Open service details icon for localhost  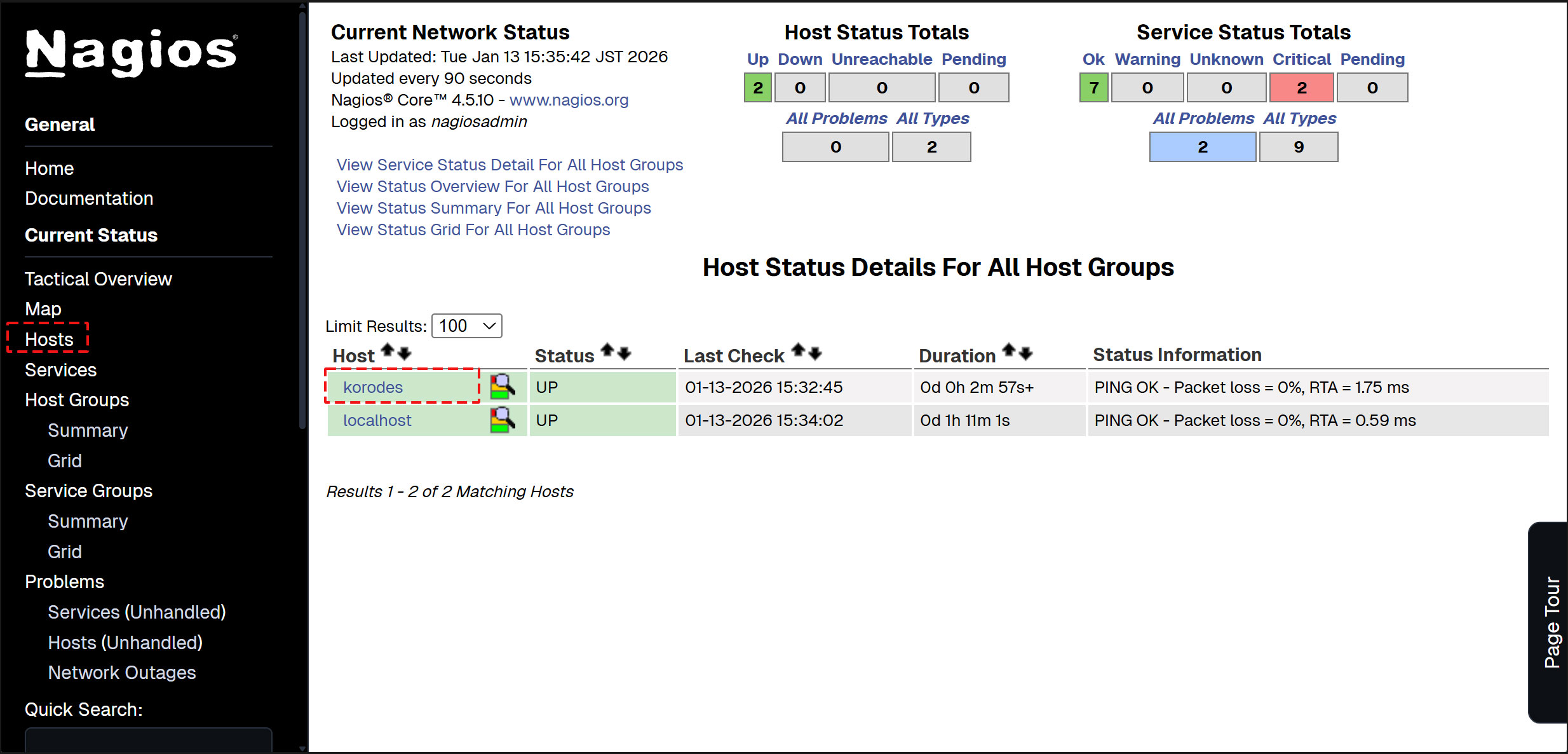(502, 420)
